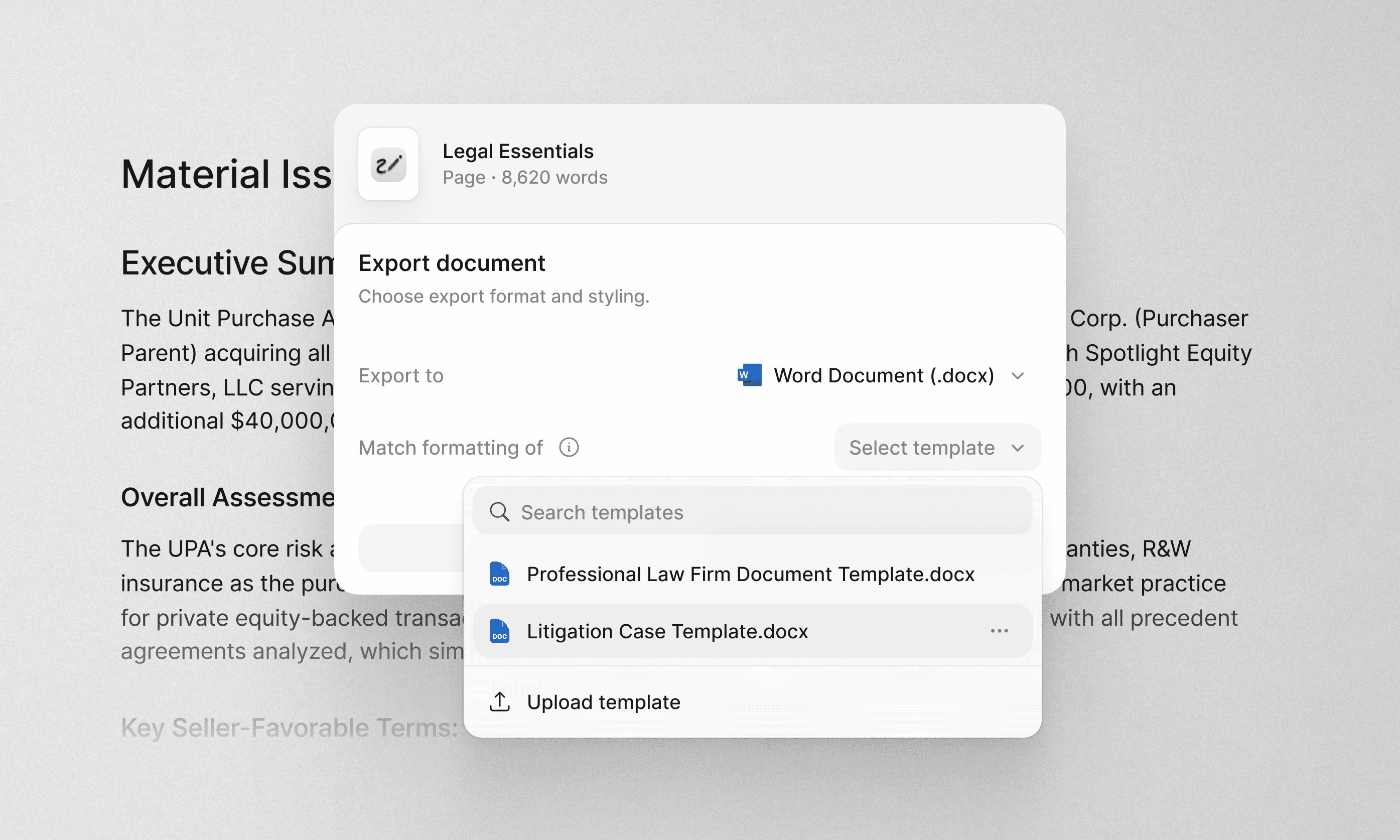The height and width of the screenshot is (840, 1400).
Task: Choose Professional Law Firm Document Template.docx
Action: pyautogui.click(x=750, y=574)
